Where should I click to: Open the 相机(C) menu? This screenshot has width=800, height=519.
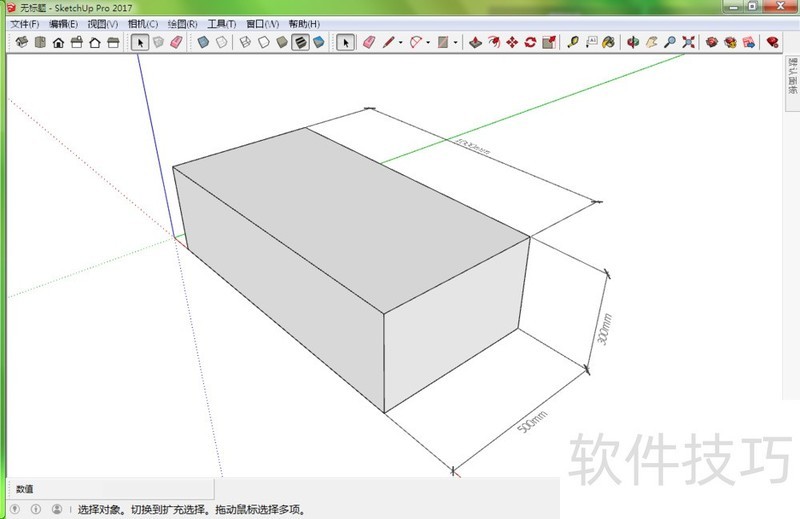click(x=143, y=24)
